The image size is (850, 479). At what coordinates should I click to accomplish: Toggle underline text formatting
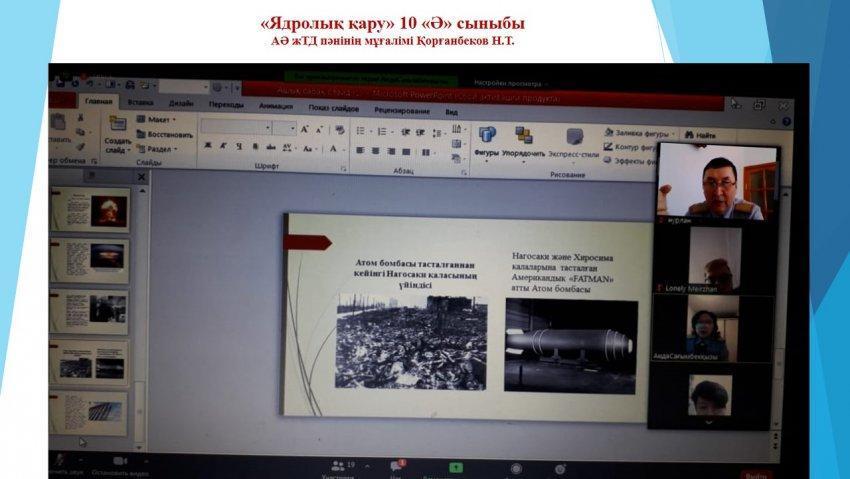click(x=238, y=148)
